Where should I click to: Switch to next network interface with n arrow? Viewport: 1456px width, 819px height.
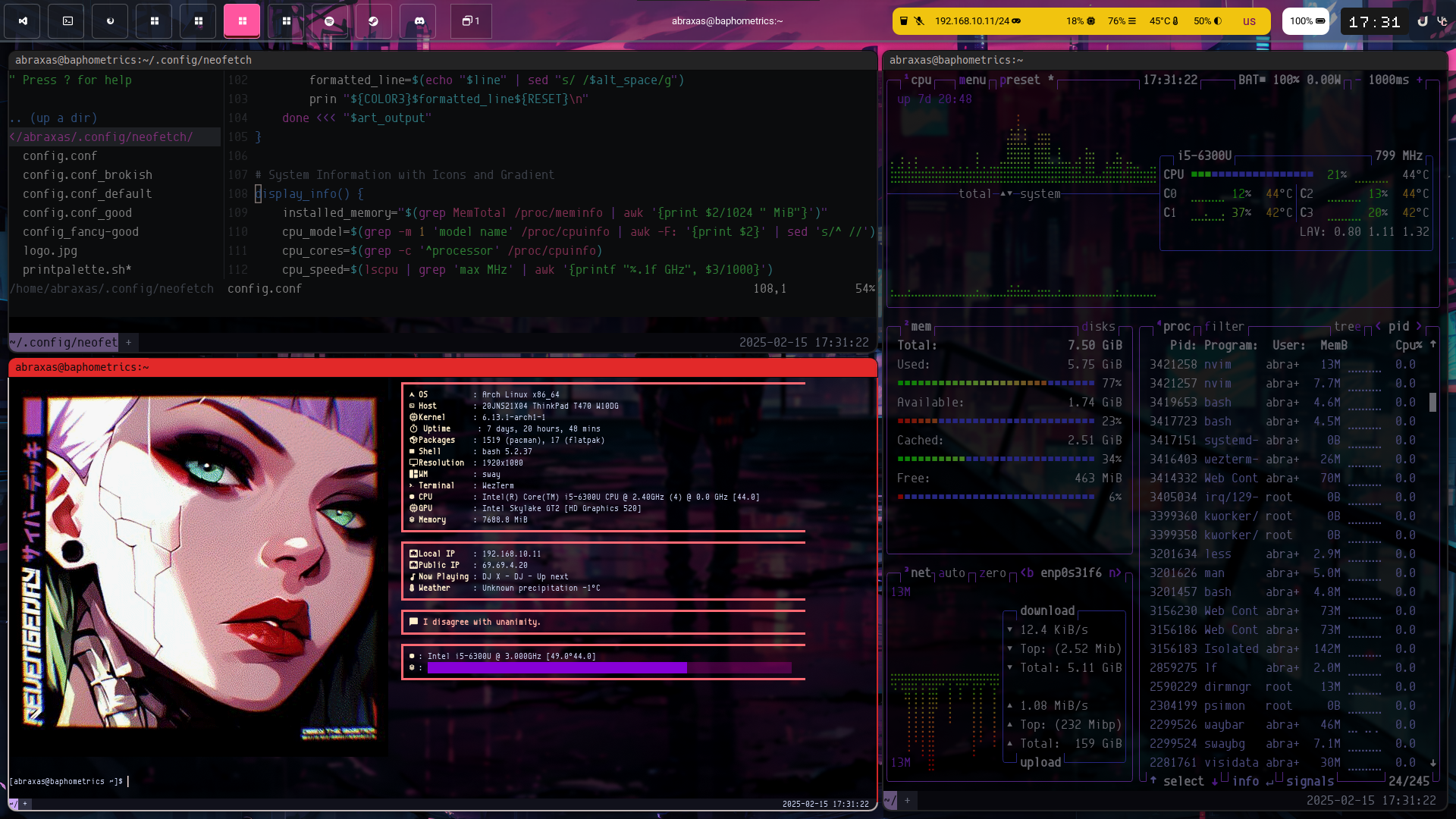tap(1115, 573)
